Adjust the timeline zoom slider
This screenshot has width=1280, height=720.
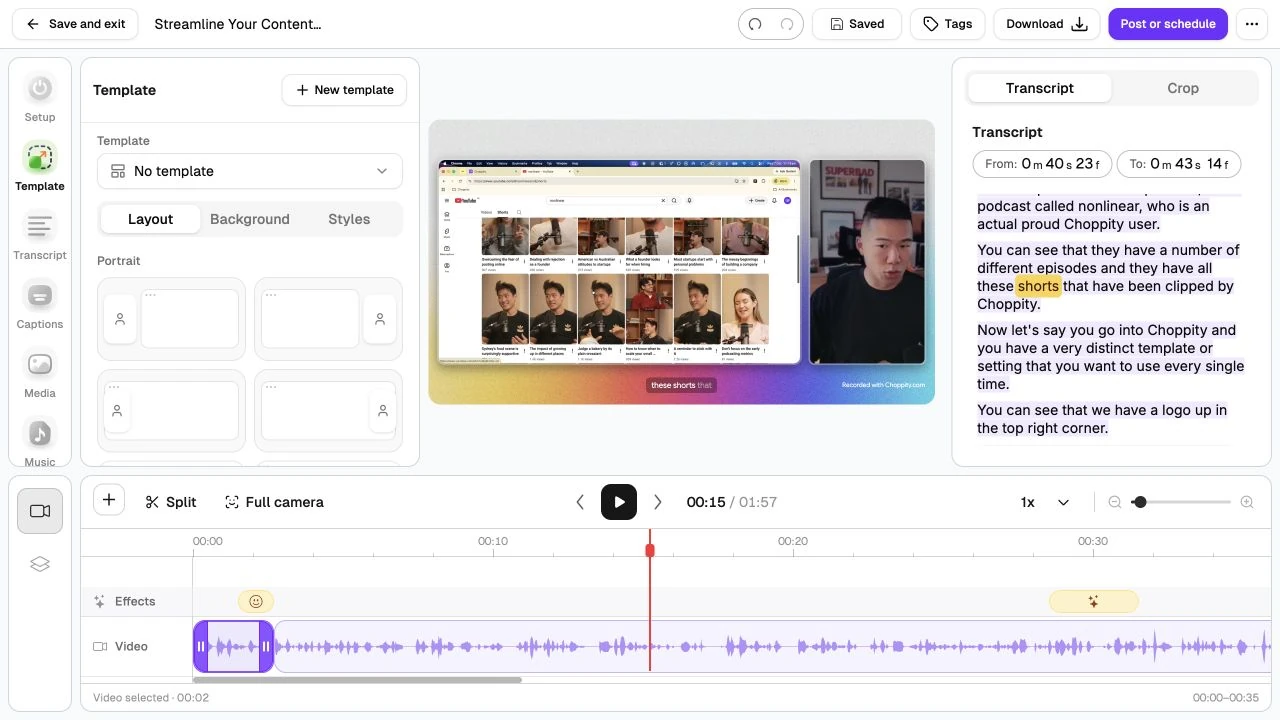(1181, 502)
